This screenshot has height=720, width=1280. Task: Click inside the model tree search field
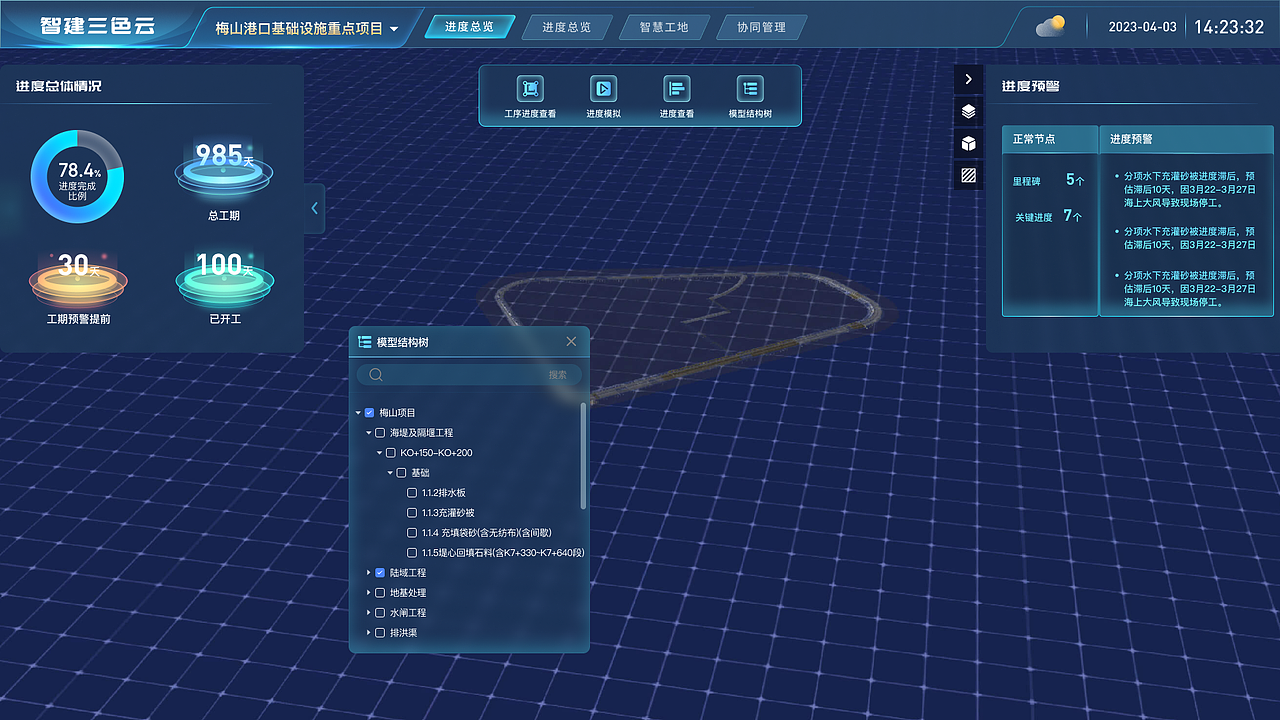click(469, 375)
